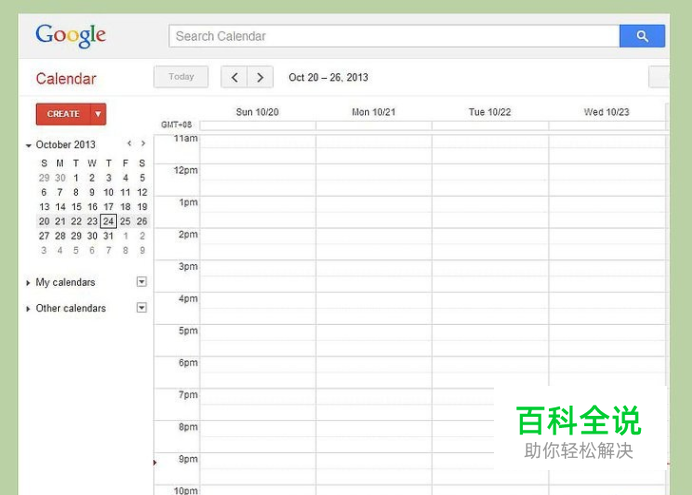Screen dimensions: 692x495
Task: Select greyed November 9 in mini calendar
Action: (x=142, y=250)
